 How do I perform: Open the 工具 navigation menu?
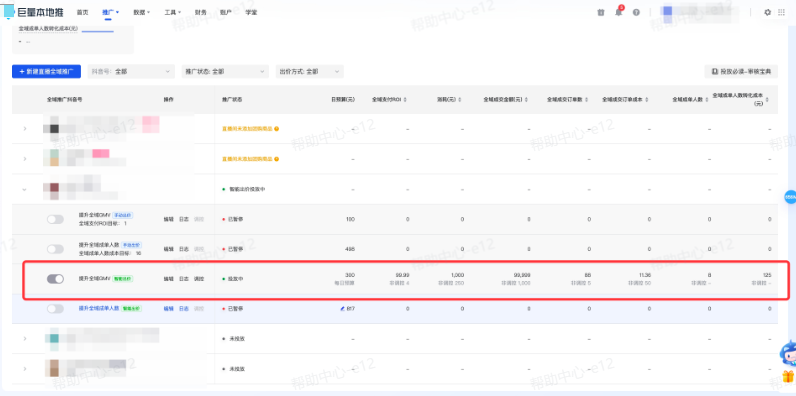coord(173,12)
